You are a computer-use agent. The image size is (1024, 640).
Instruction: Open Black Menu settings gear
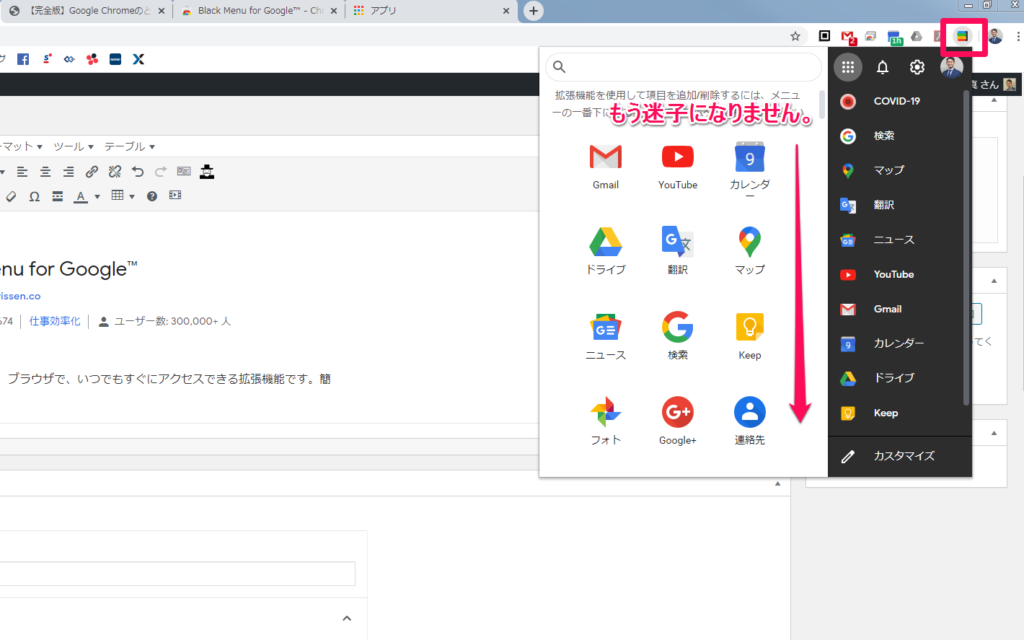pos(917,68)
